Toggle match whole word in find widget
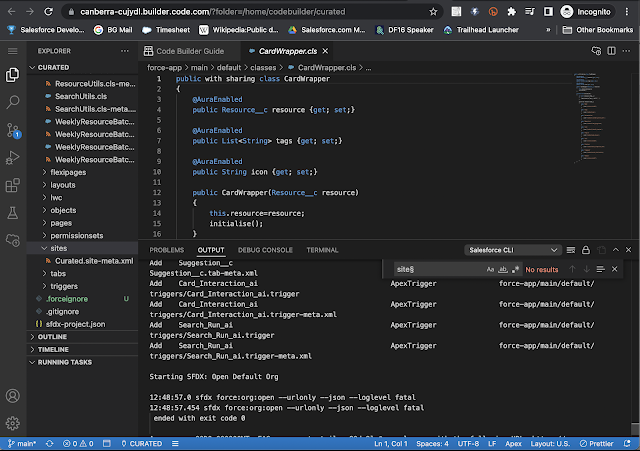This screenshot has width=640, height=451. click(503, 269)
